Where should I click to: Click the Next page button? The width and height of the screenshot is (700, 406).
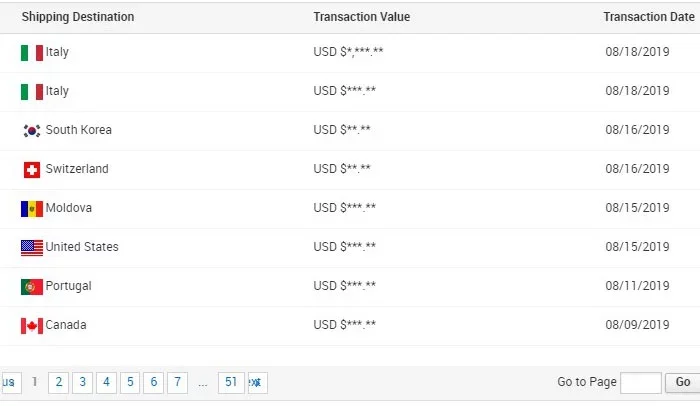tap(258, 383)
